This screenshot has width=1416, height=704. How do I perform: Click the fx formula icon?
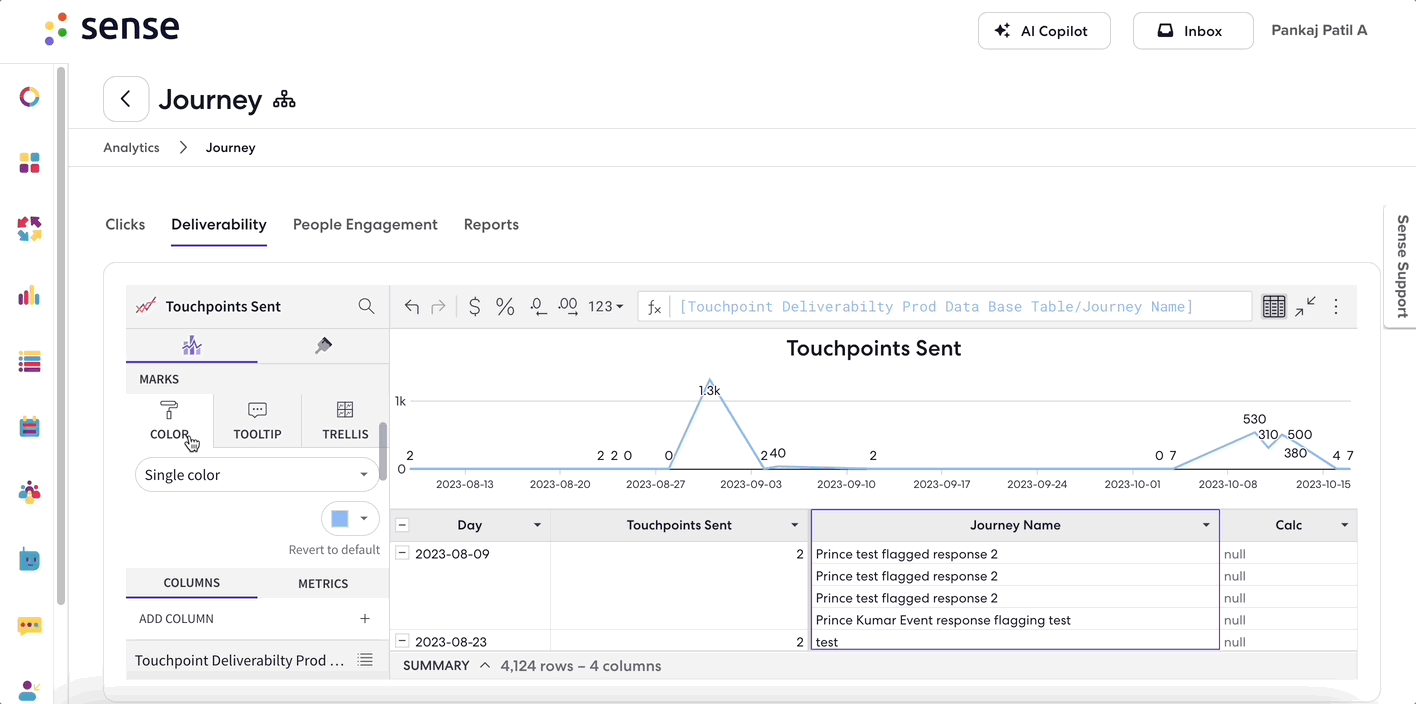654,307
